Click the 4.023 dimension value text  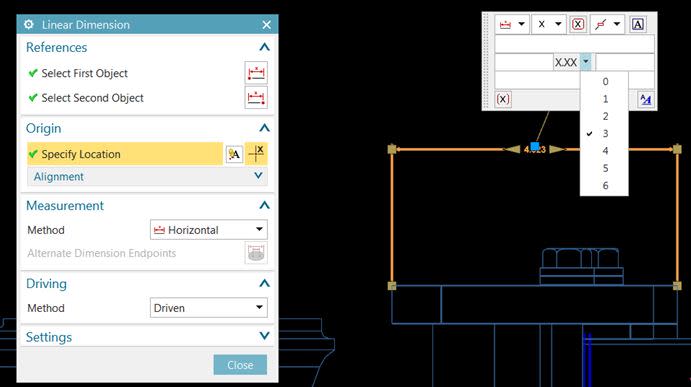535,149
